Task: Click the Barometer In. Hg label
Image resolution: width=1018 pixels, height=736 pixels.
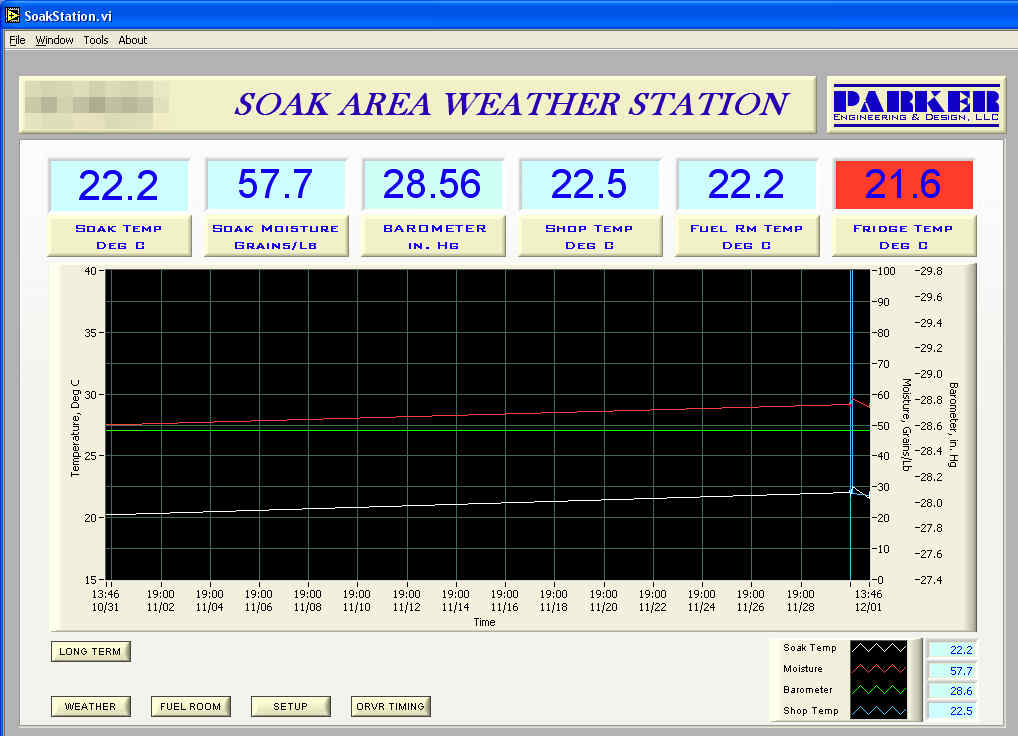Action: click(x=433, y=236)
